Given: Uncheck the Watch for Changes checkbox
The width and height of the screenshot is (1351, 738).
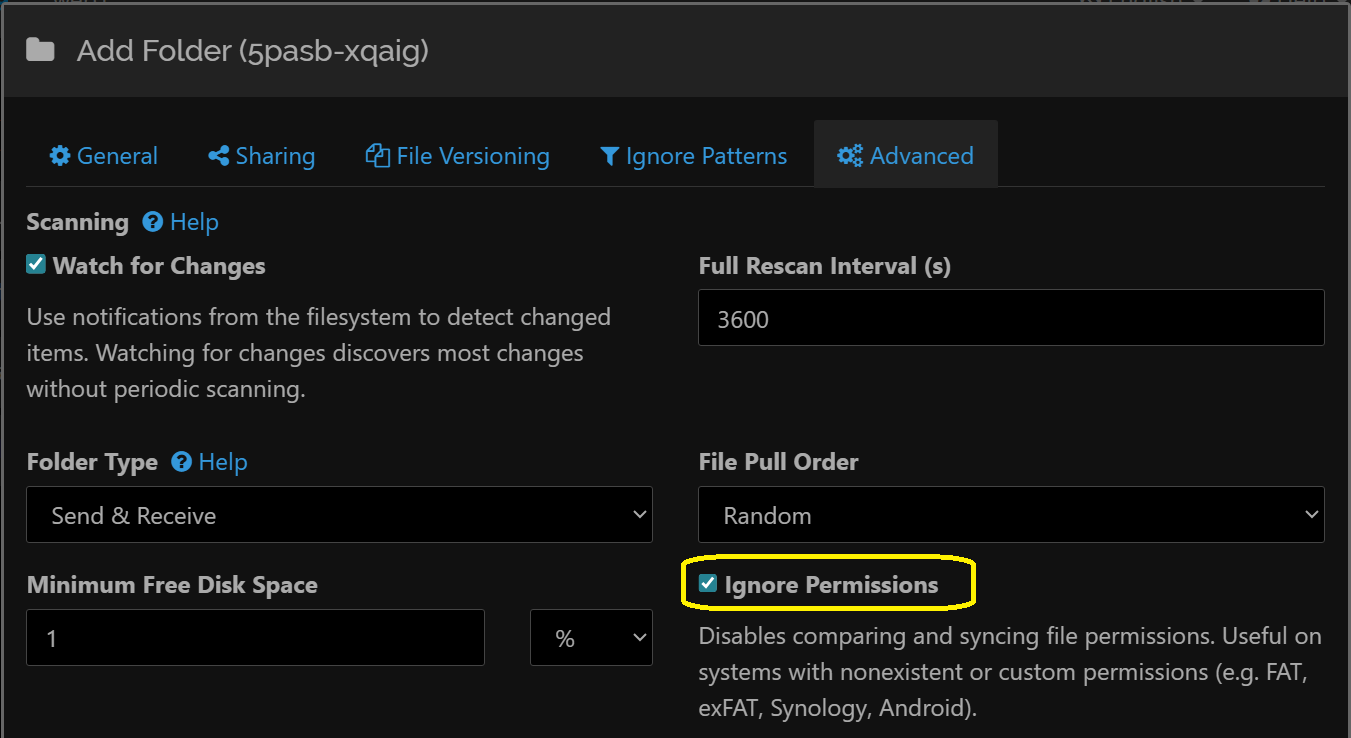Looking at the screenshot, I should tap(36, 265).
